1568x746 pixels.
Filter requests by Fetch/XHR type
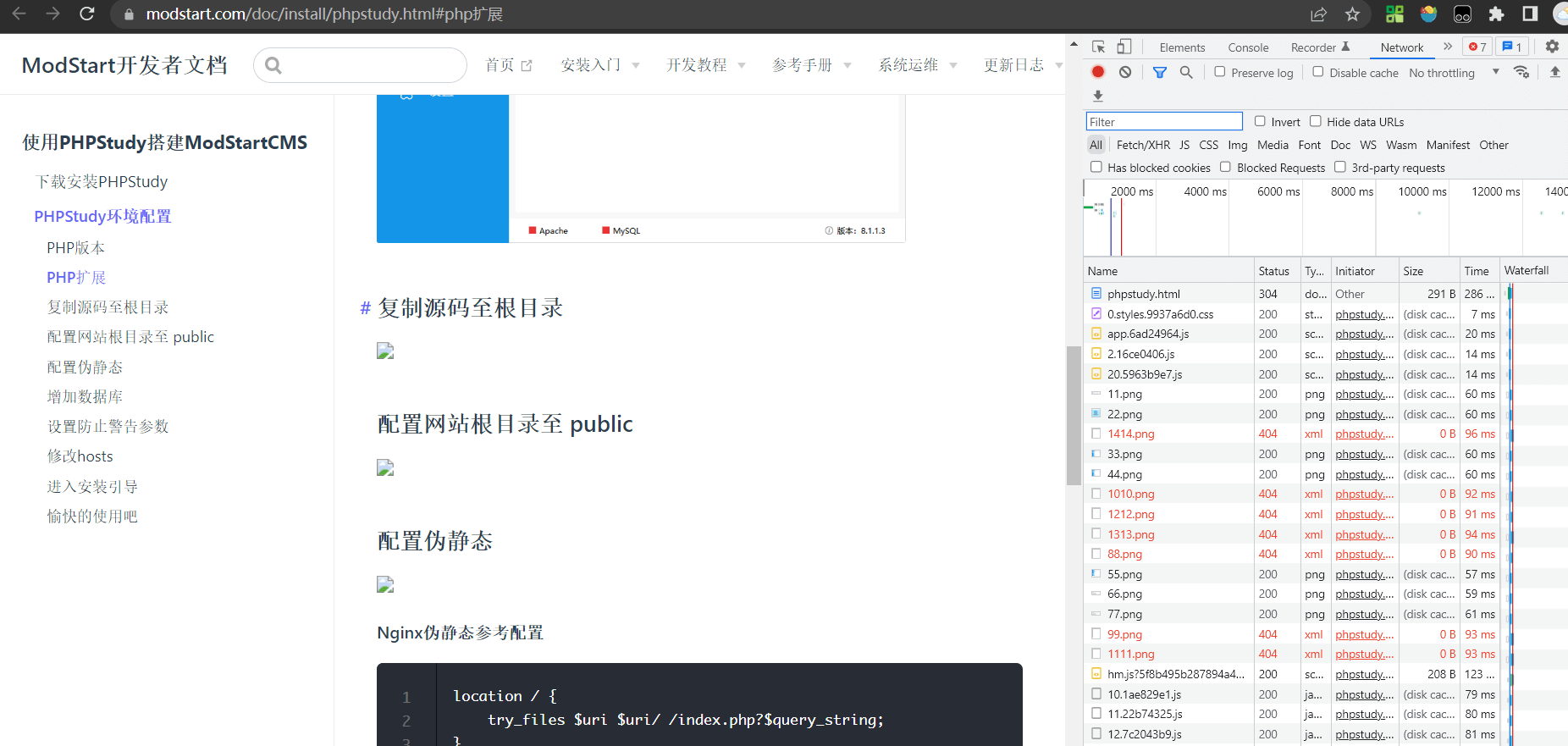coord(1143,145)
